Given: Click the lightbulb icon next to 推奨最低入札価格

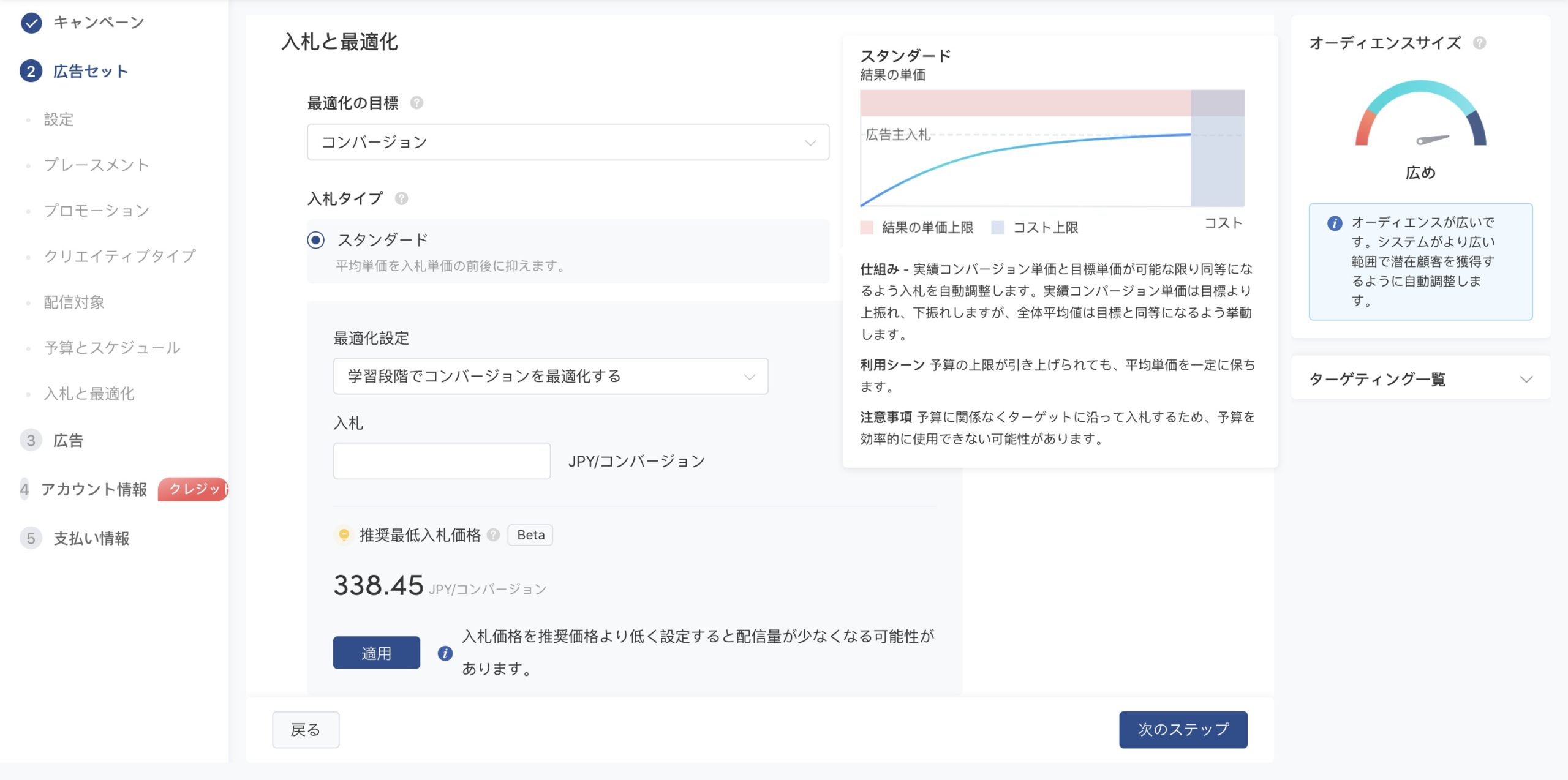Looking at the screenshot, I should [x=344, y=535].
